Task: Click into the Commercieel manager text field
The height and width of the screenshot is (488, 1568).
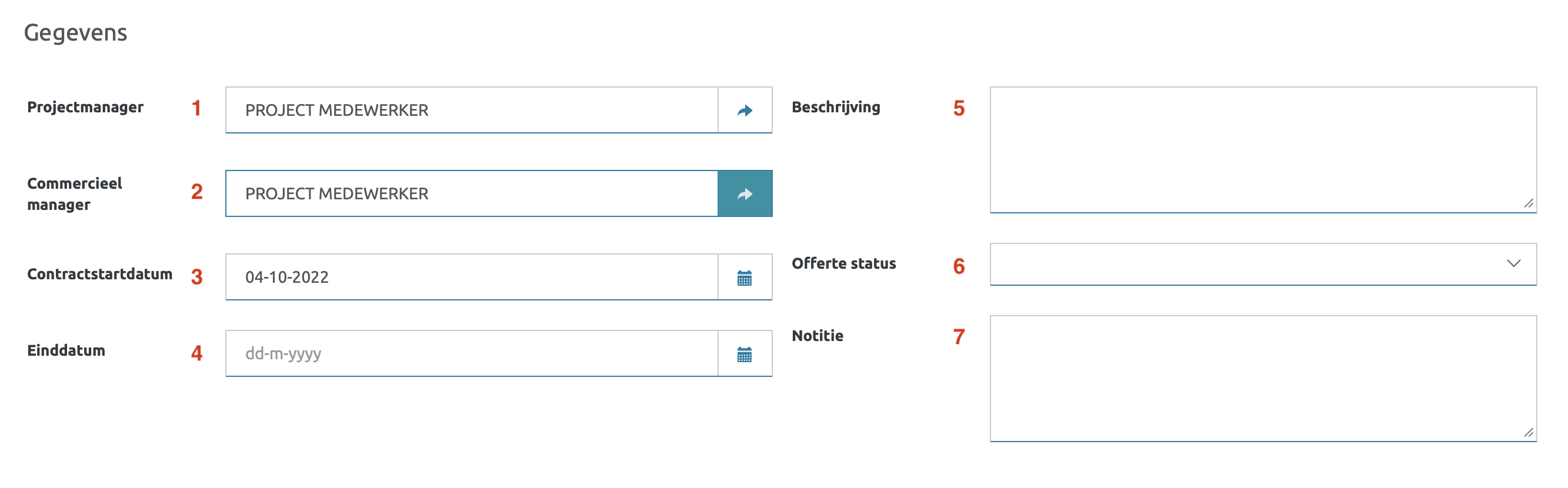Action: click(x=472, y=193)
